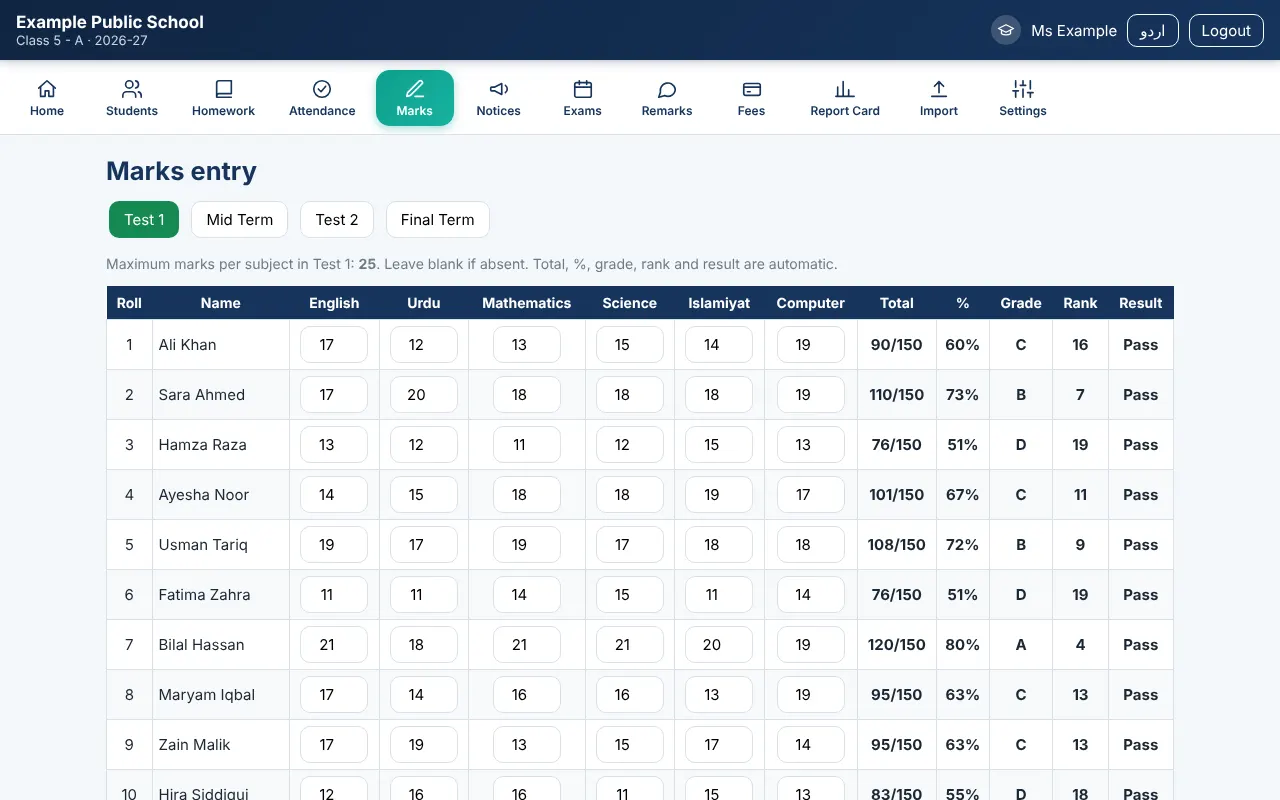This screenshot has height=800, width=1280.
Task: Edit Zain Malik's Mathematics marks field
Action: tap(527, 744)
